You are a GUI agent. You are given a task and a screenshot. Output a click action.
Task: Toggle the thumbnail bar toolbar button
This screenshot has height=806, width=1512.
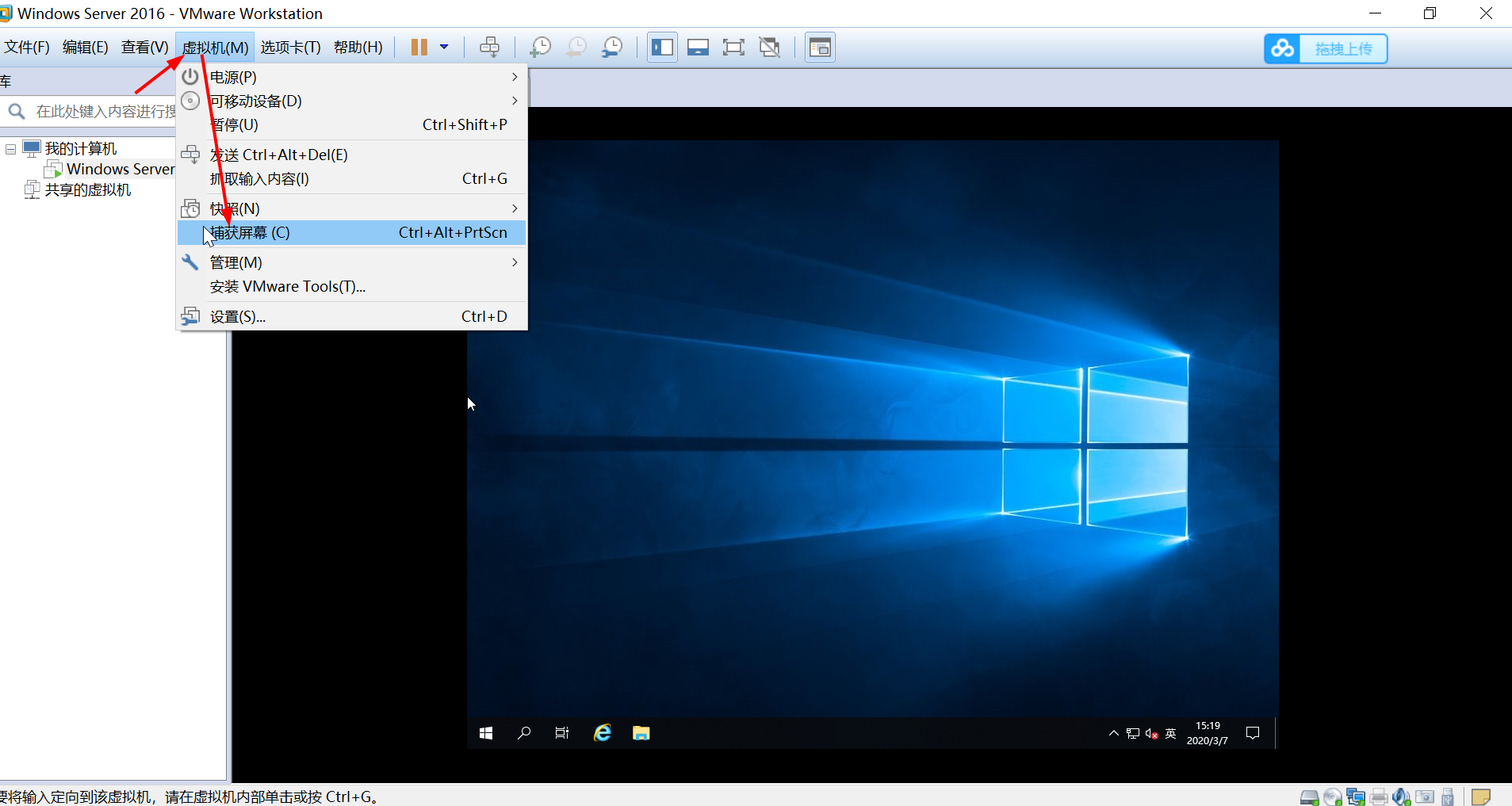coord(698,48)
